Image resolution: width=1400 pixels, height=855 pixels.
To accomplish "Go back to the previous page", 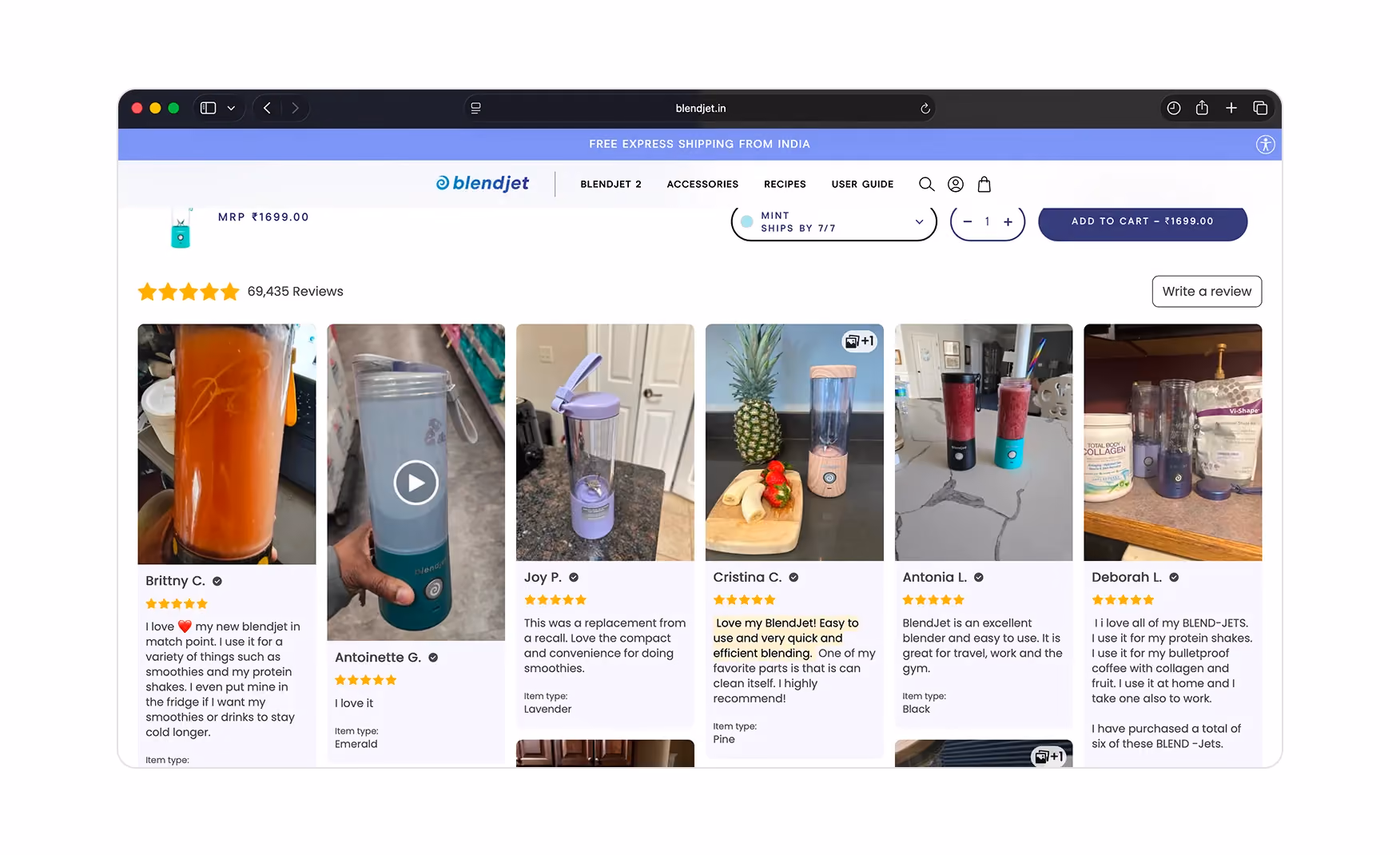I will coord(267,108).
